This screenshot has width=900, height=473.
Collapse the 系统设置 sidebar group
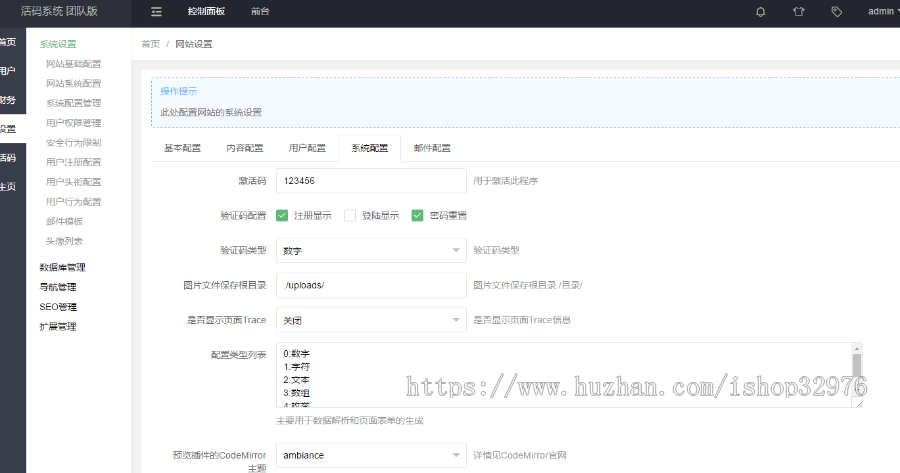tap(58, 44)
